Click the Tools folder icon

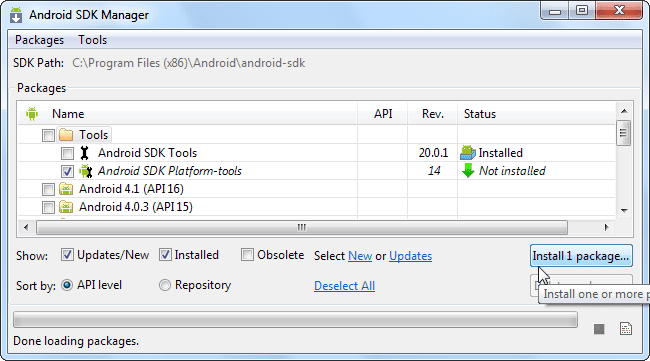click(66, 135)
